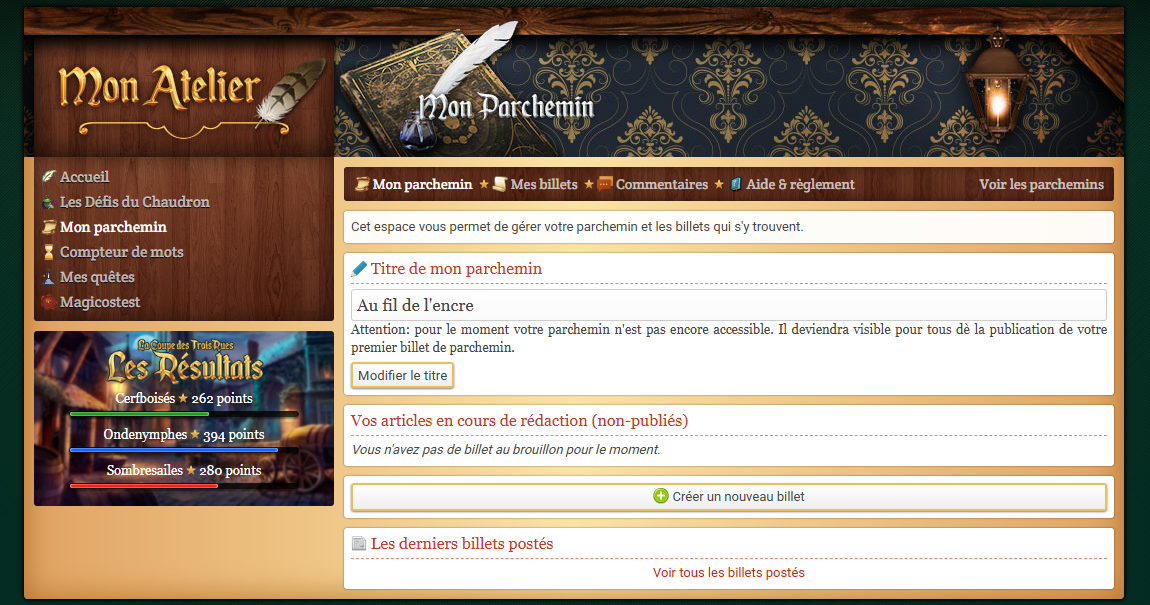Click the blue pencil icon beside Titre de mon parchemin
The width and height of the screenshot is (1150, 605).
point(359,269)
